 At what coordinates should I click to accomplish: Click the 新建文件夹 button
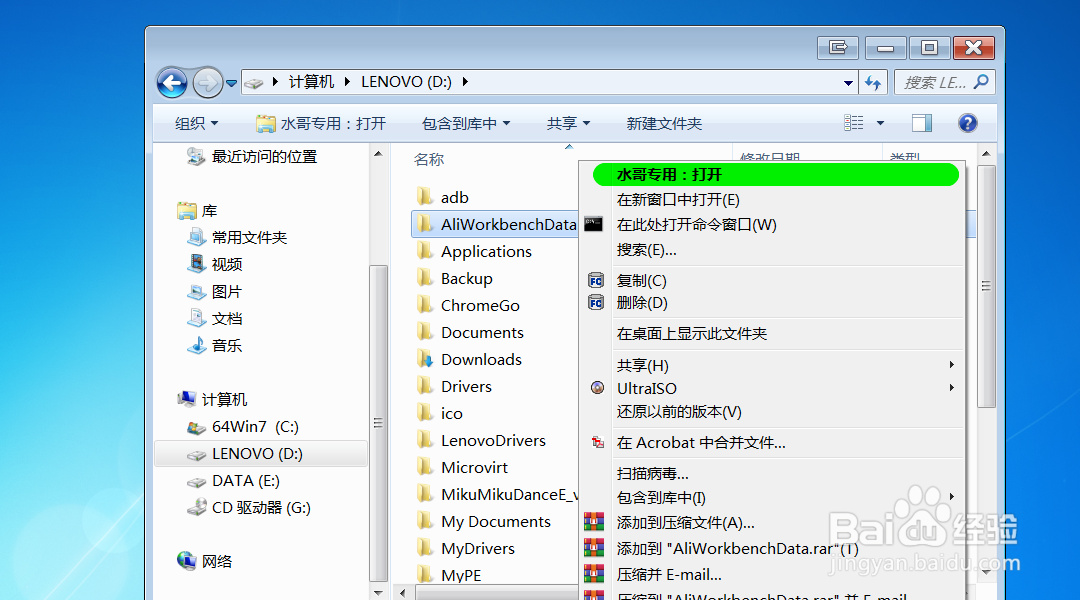[664, 123]
